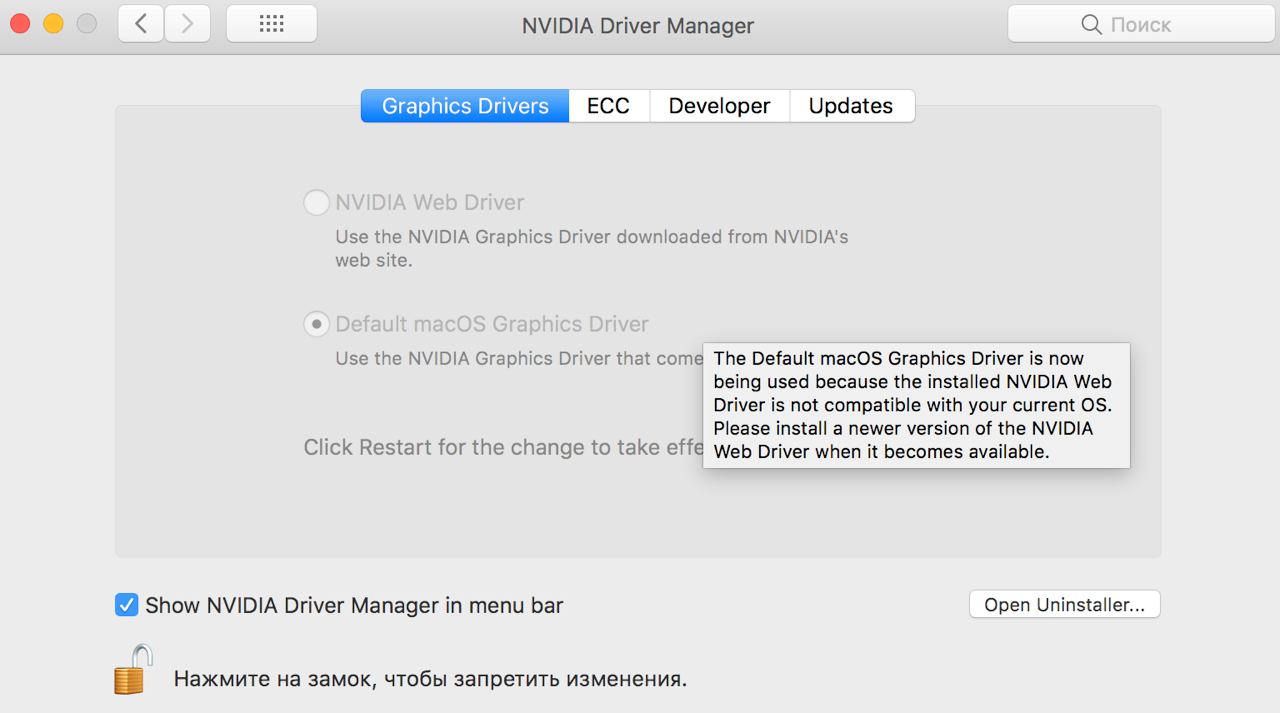Open the Updates tab

tap(852, 106)
